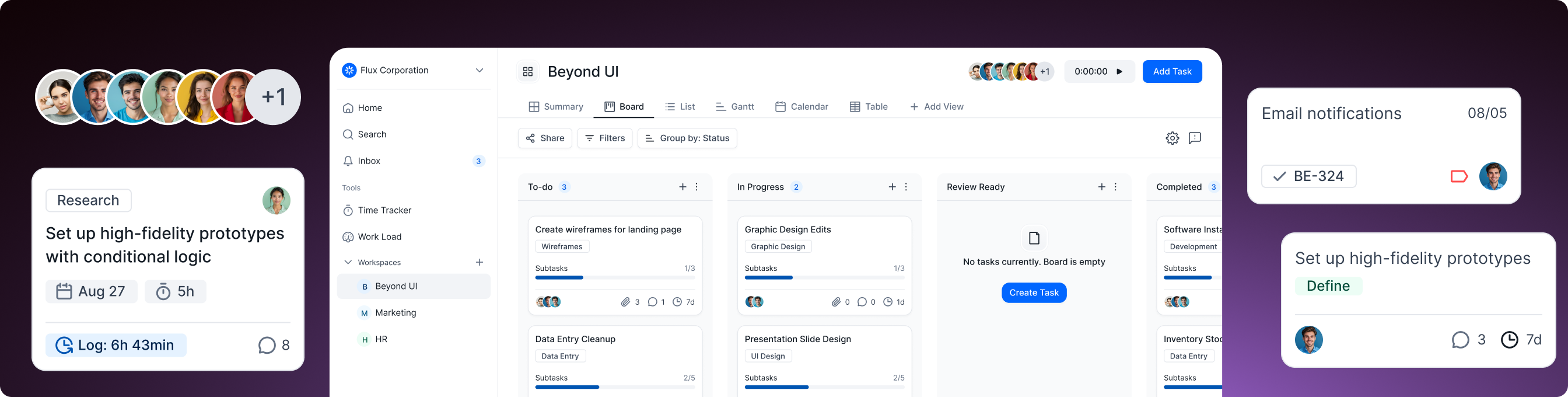Open the Work Load tool
This screenshot has height=397, width=1568.
414,237
